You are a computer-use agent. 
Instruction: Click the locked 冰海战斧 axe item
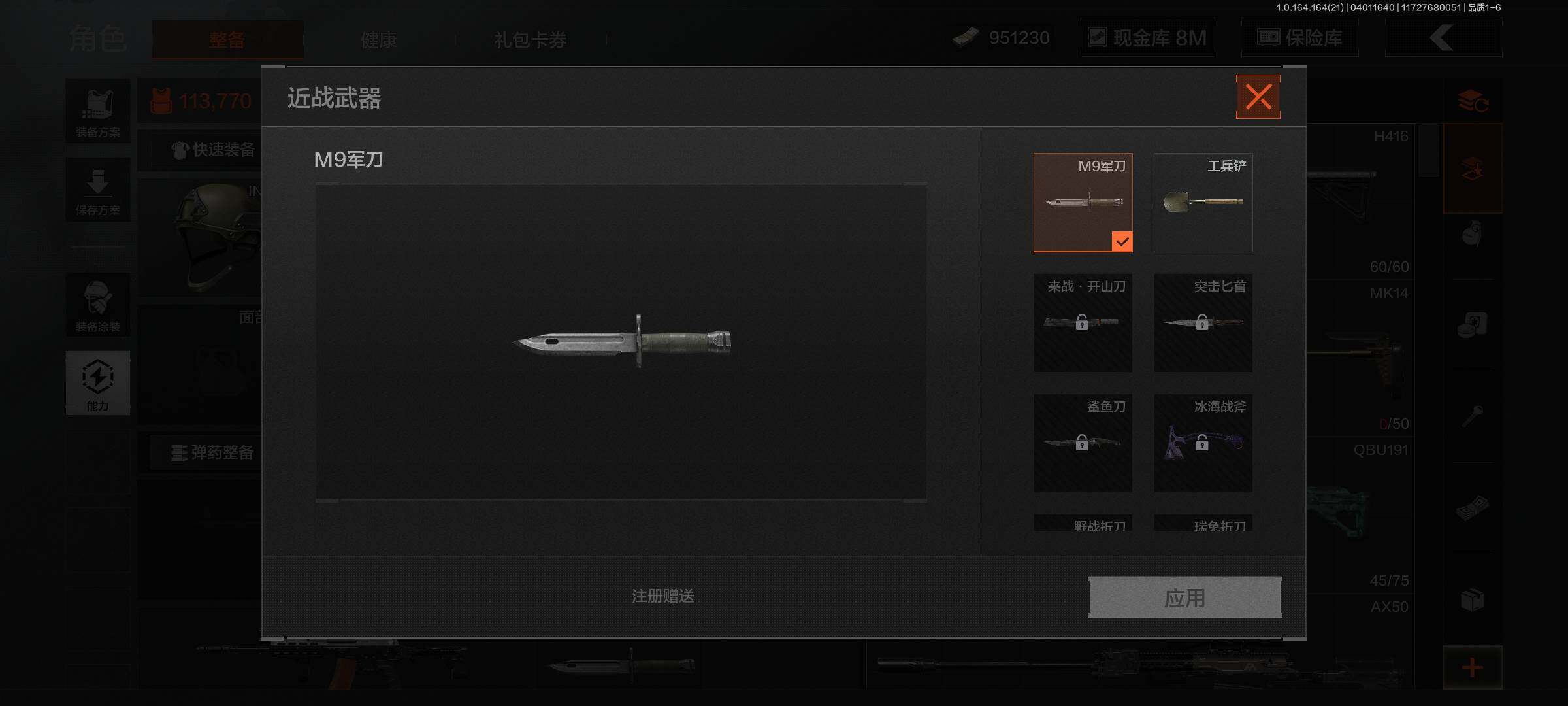(x=1203, y=443)
